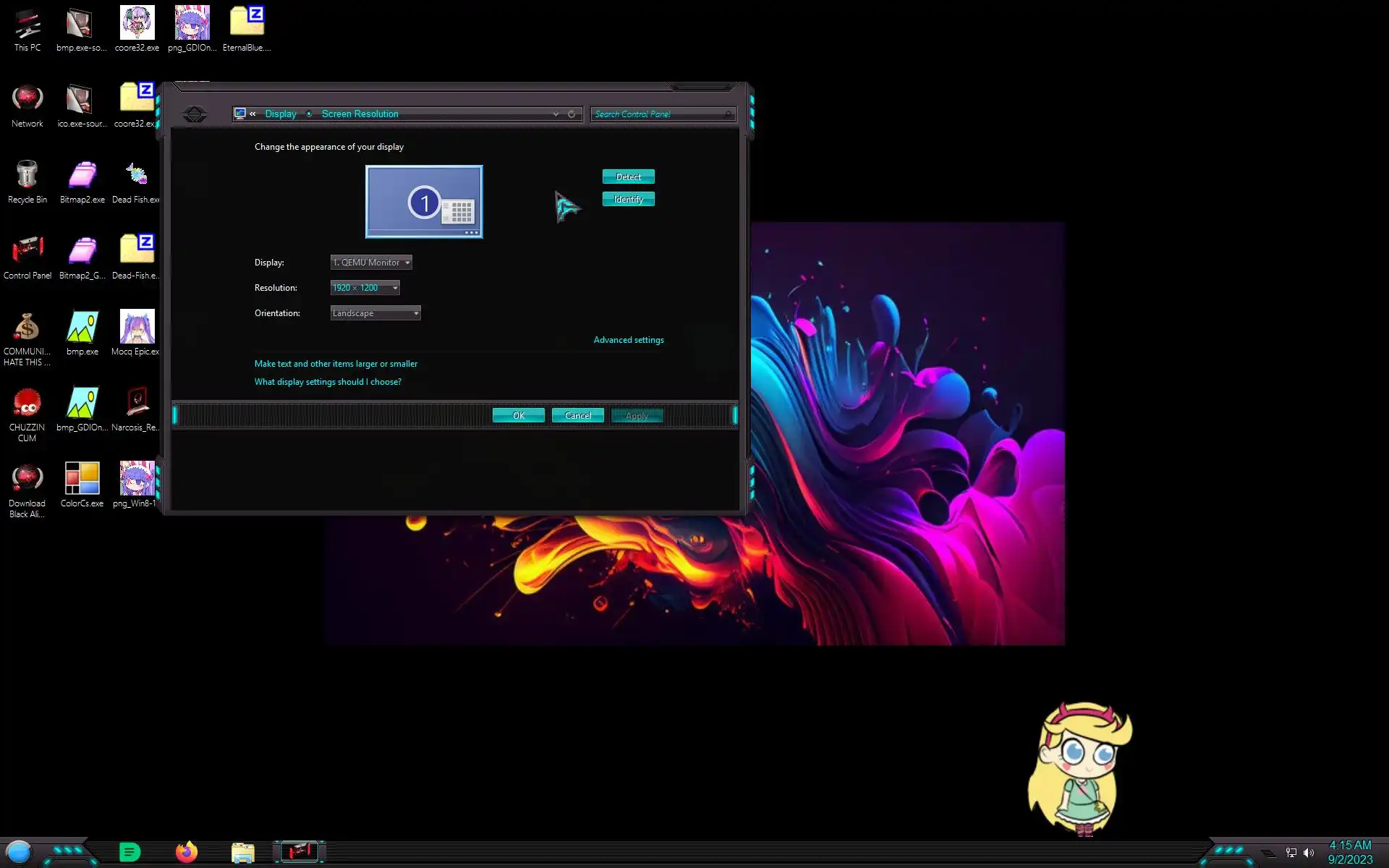The height and width of the screenshot is (868, 1389).
Task: Expand the Orientation Landscape dropdown
Action: point(375,313)
